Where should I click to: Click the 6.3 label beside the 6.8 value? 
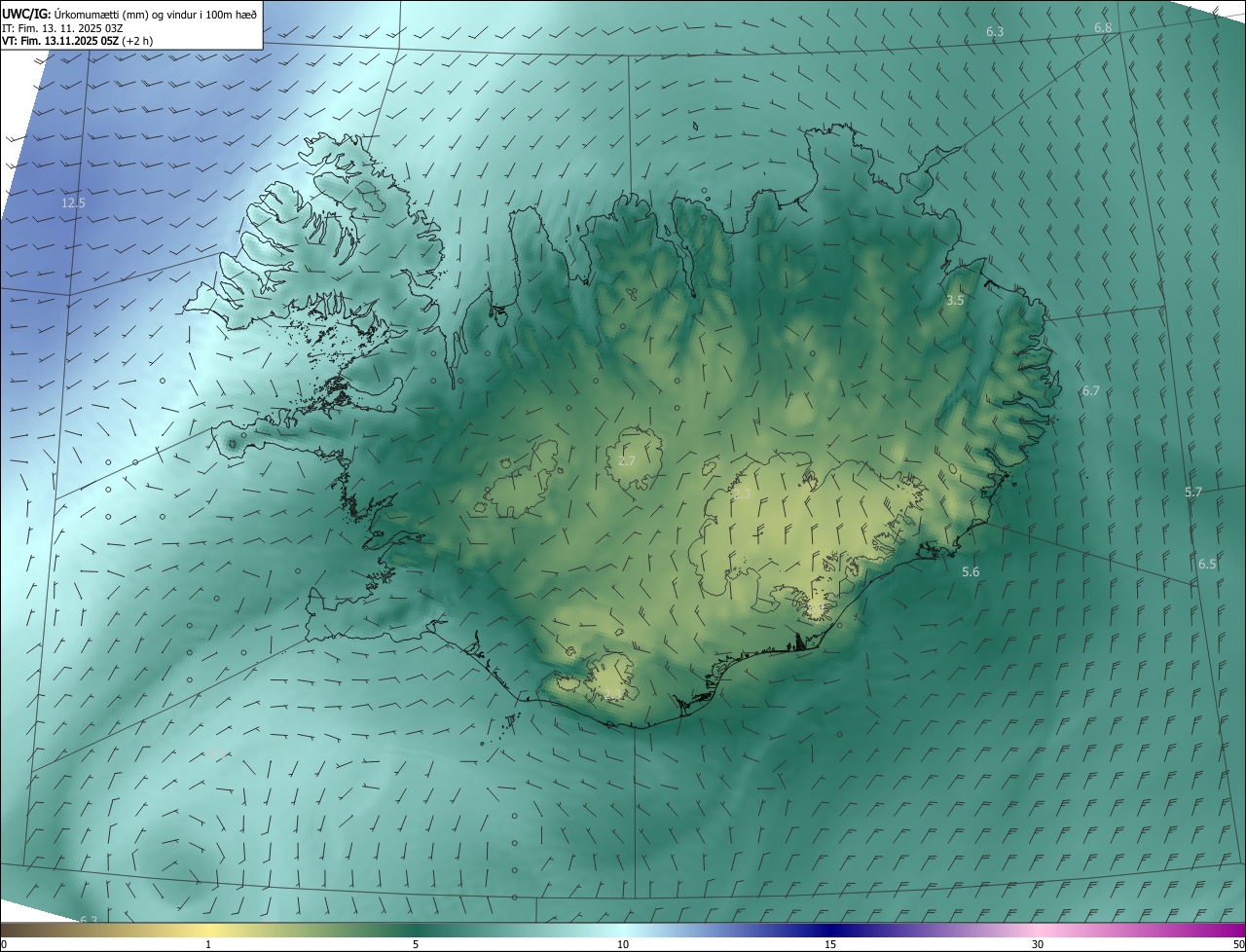[995, 32]
